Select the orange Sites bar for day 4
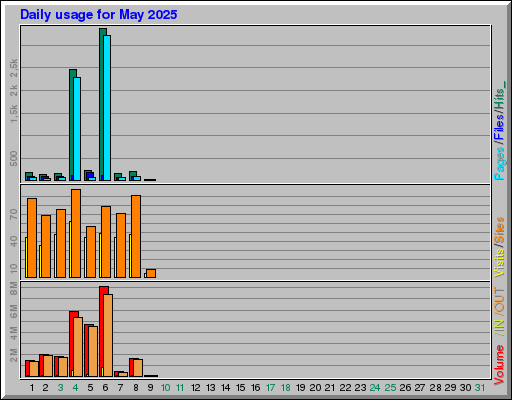The image size is (512, 400). tap(76, 233)
